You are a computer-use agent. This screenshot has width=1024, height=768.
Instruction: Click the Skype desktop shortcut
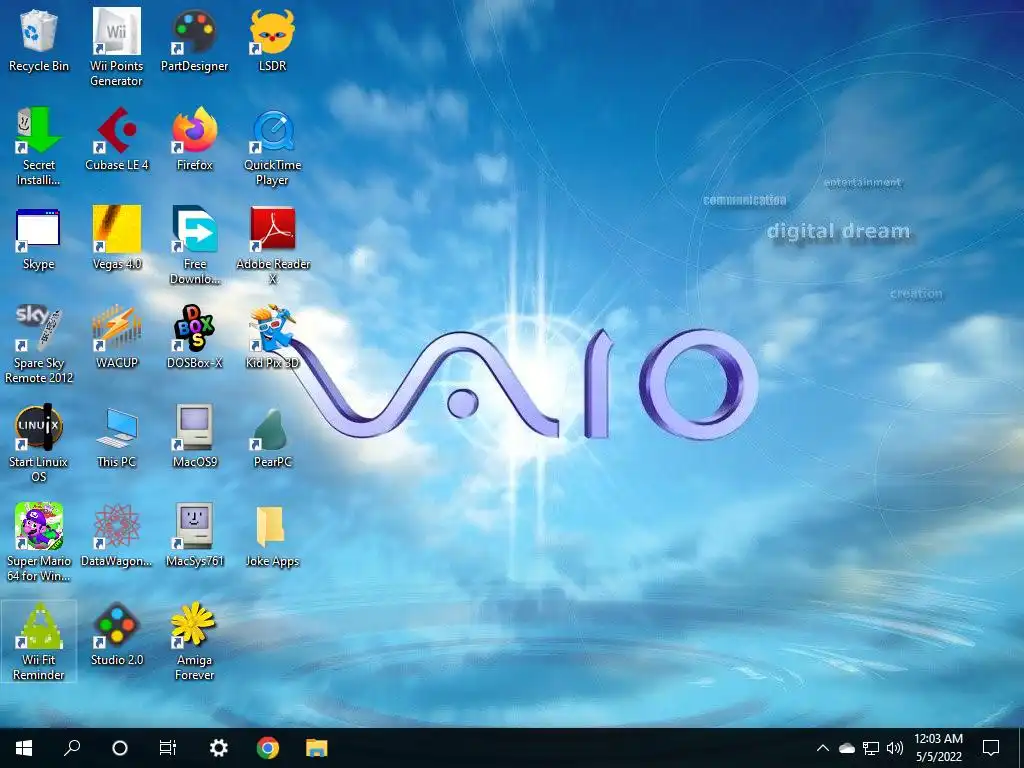pyautogui.click(x=39, y=230)
